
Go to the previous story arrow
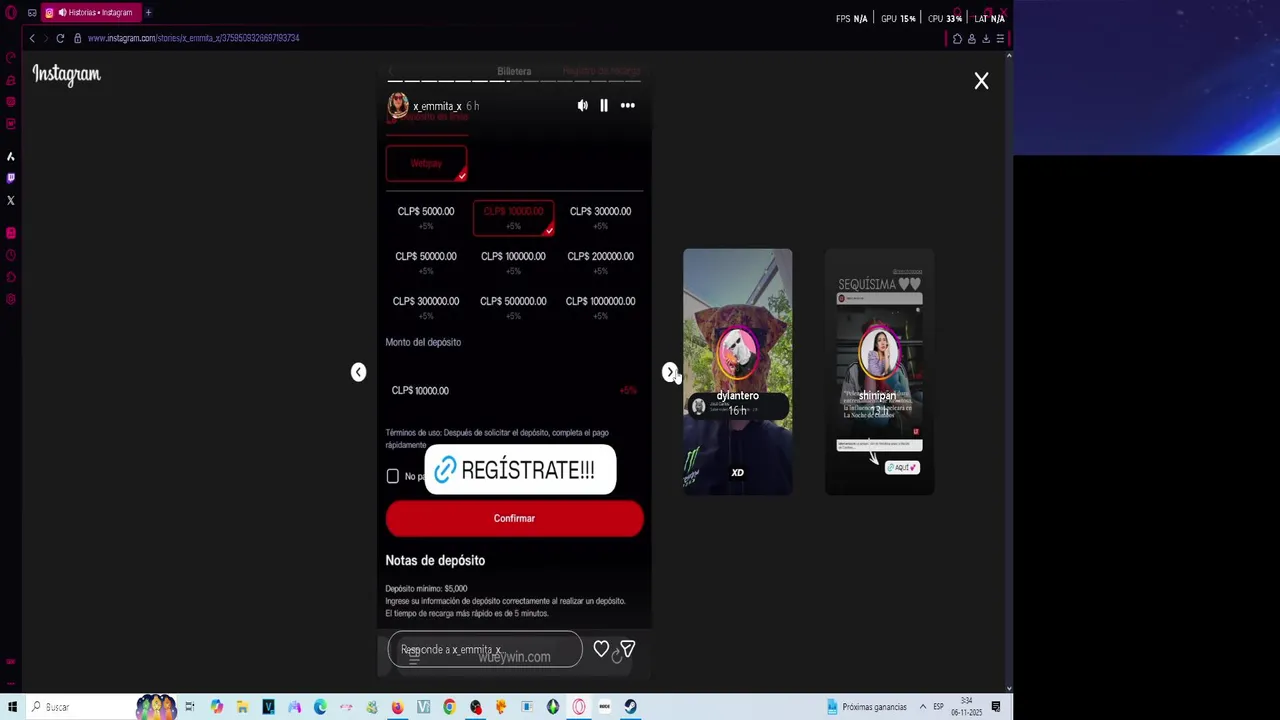[x=358, y=372]
